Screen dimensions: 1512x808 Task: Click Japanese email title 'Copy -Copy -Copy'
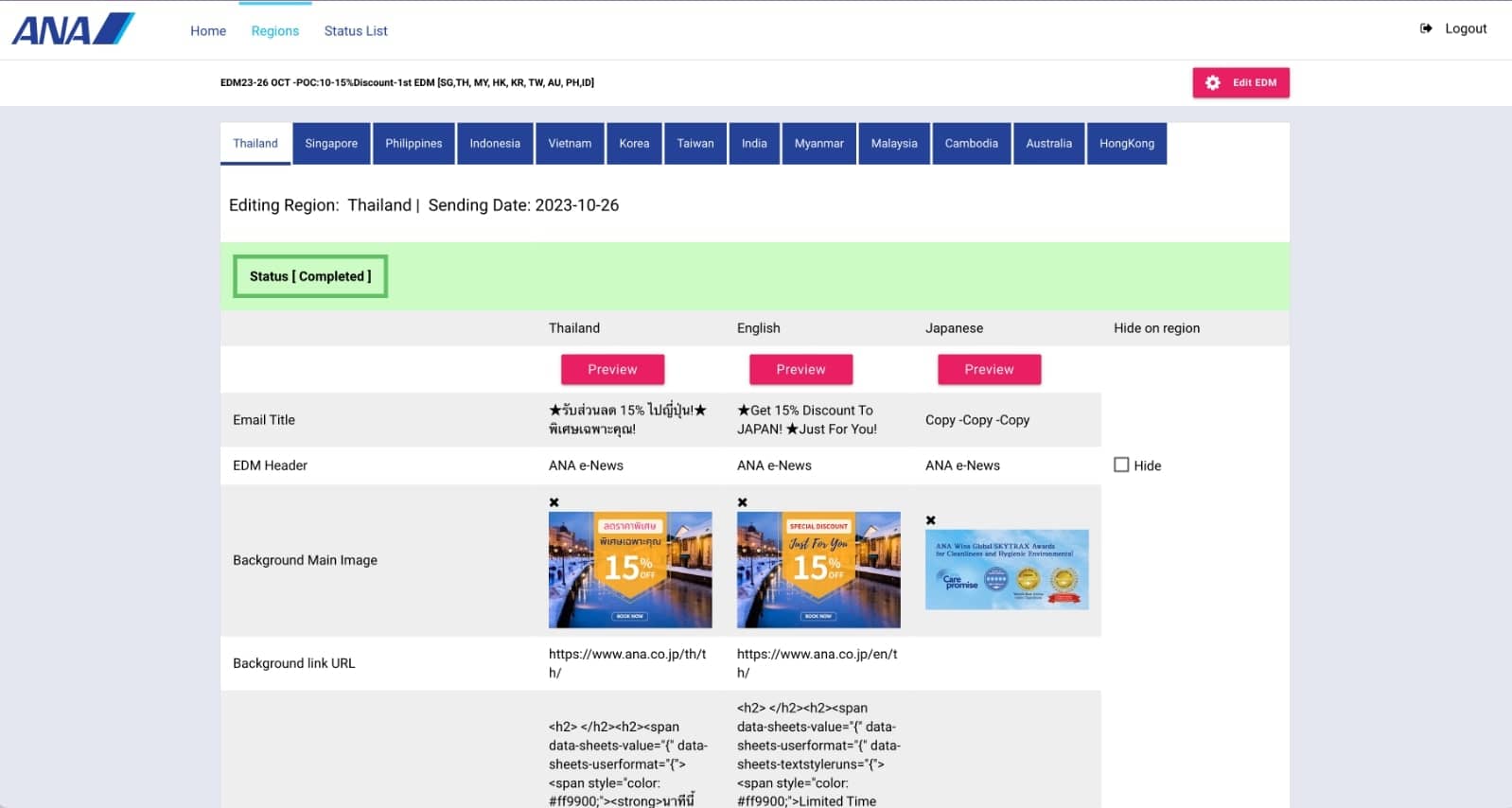[977, 420]
